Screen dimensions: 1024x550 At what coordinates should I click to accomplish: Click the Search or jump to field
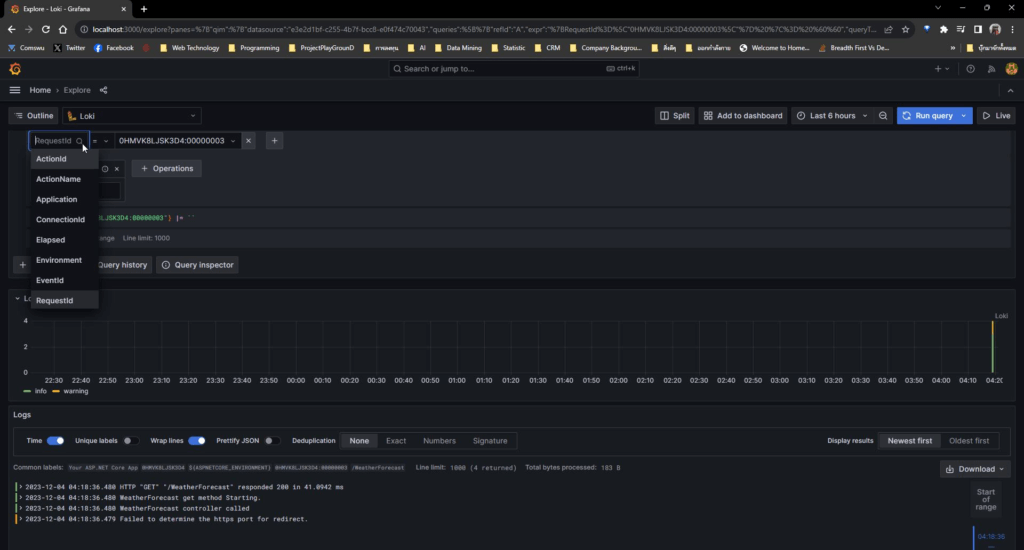(x=513, y=69)
